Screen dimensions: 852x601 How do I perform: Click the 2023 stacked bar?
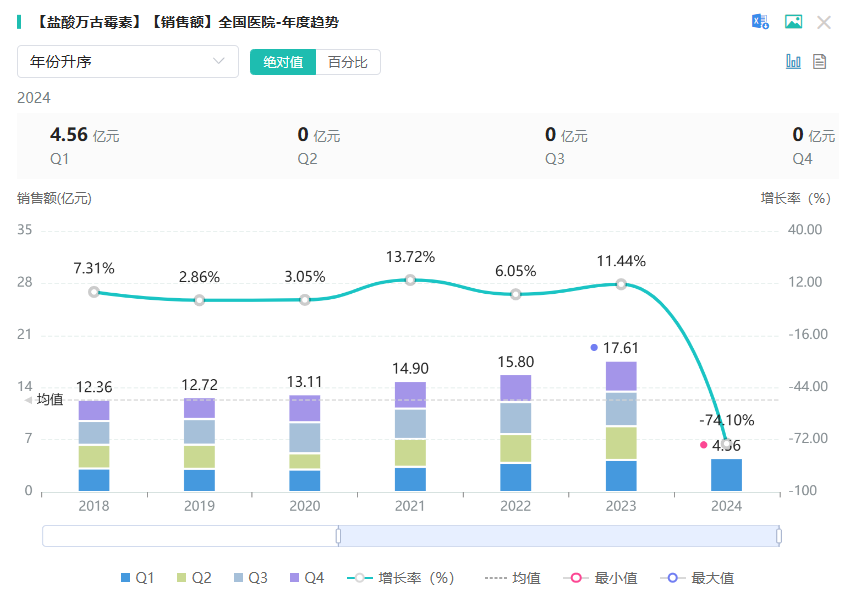click(621, 426)
